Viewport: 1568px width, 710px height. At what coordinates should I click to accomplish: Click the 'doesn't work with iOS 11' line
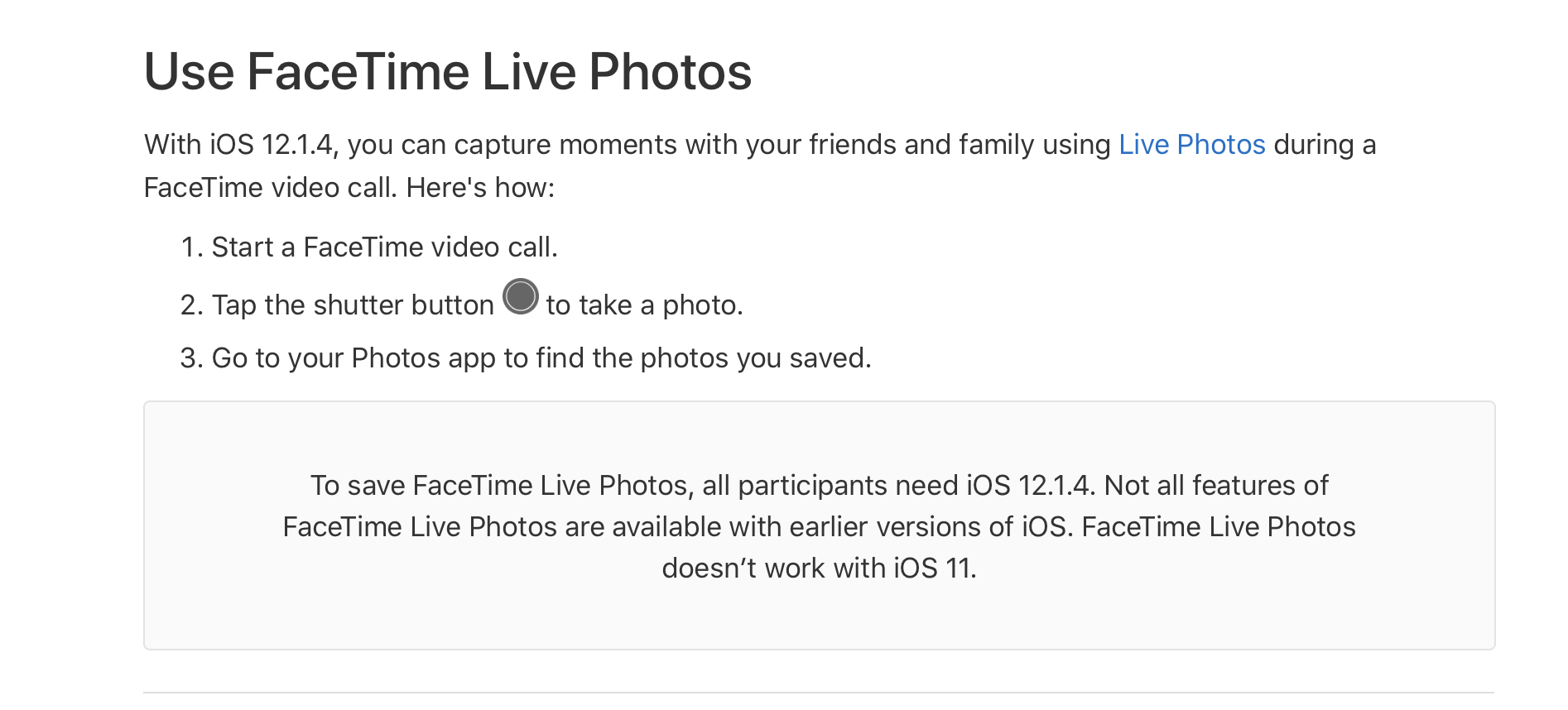[820, 568]
